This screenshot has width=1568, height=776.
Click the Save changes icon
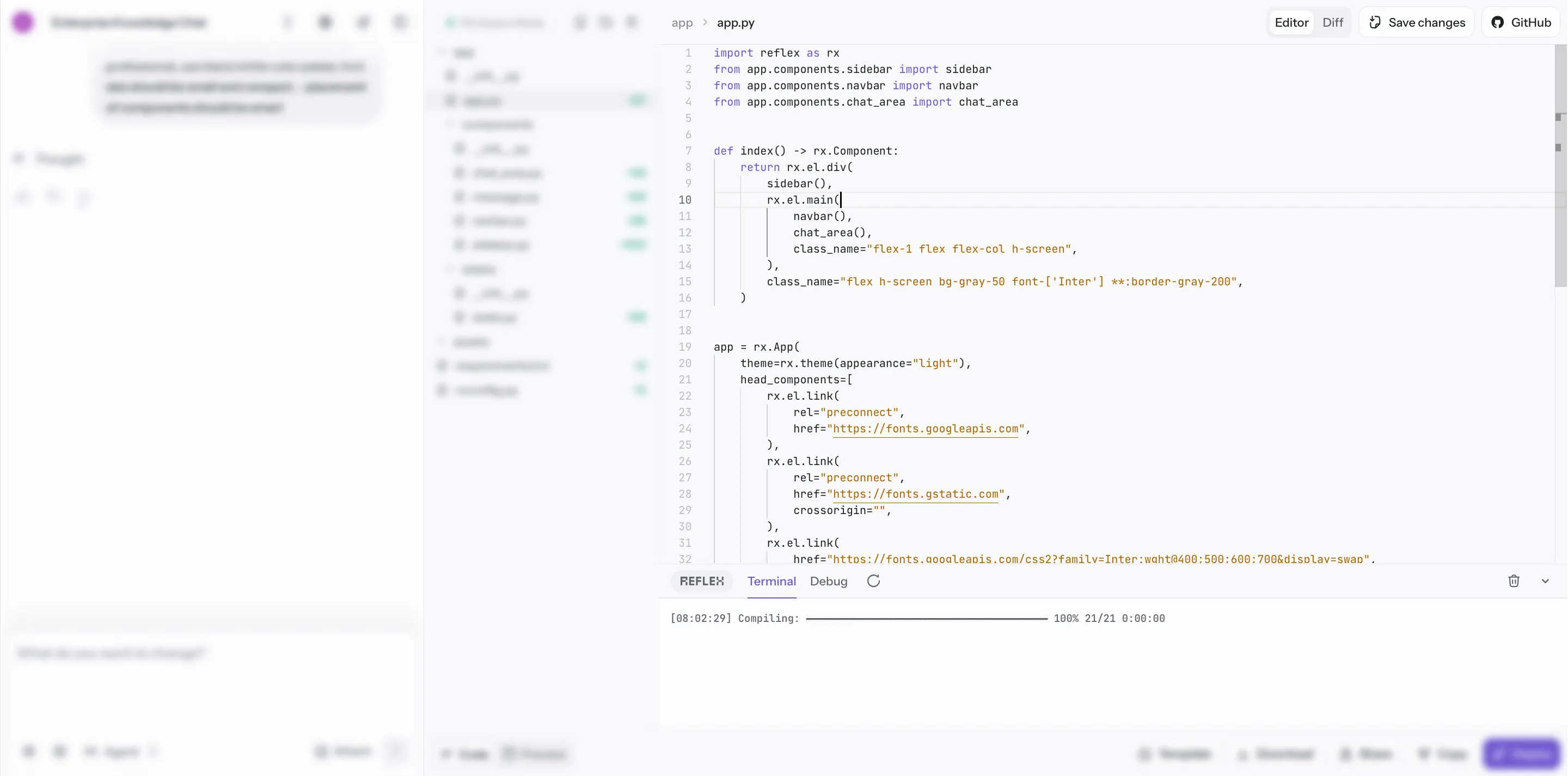pyautogui.click(x=1374, y=22)
